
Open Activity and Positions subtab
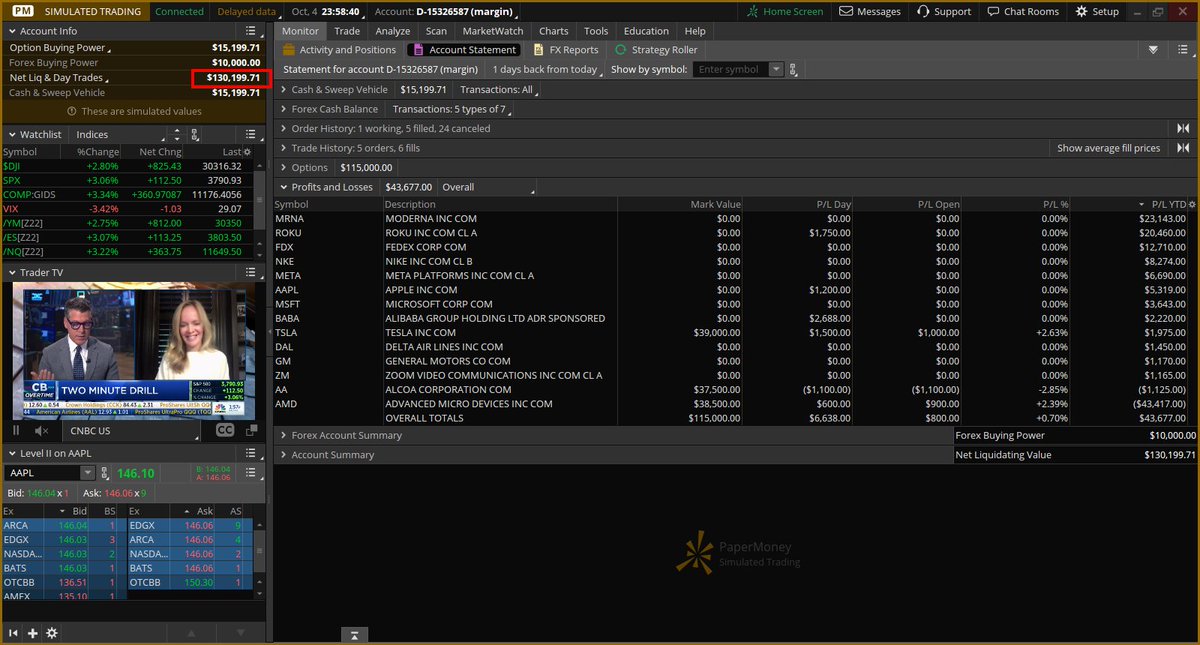pos(339,49)
